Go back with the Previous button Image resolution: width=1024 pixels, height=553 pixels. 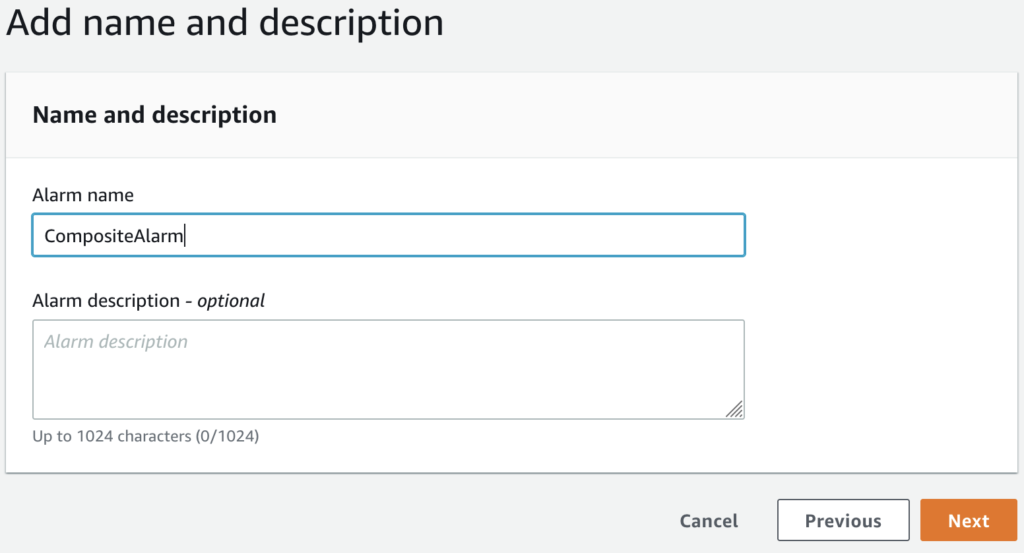(x=843, y=520)
